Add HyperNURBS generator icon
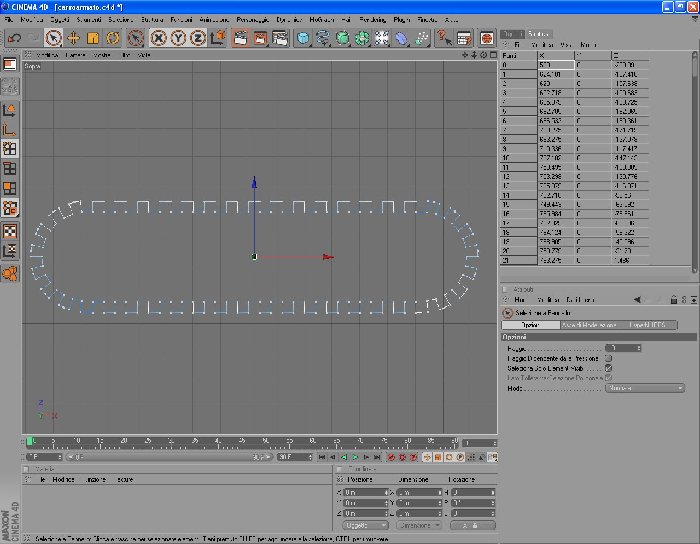700x544 pixels. tap(342, 38)
